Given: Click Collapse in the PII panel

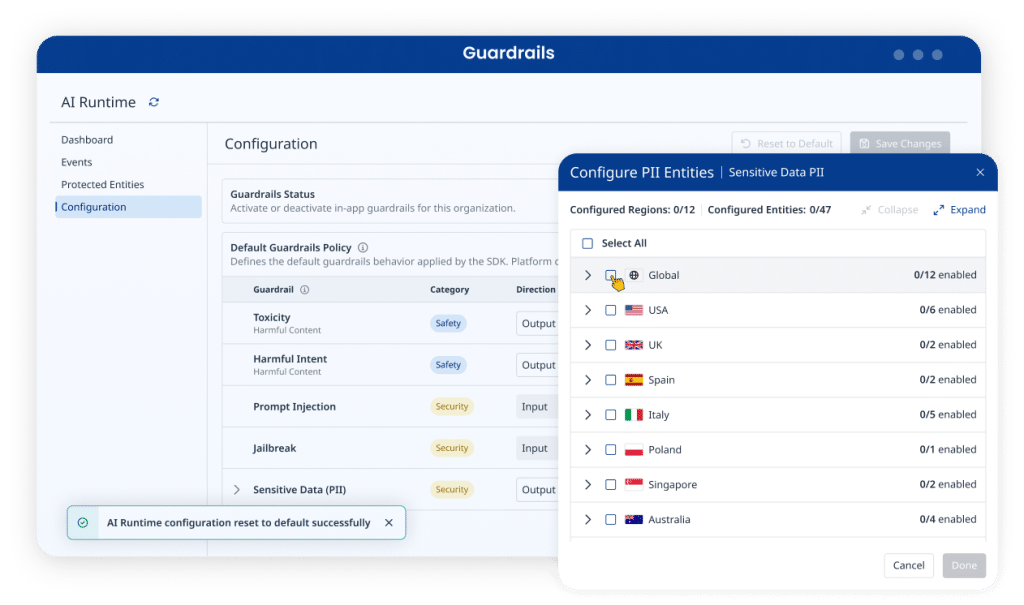Looking at the screenshot, I should pos(889,210).
